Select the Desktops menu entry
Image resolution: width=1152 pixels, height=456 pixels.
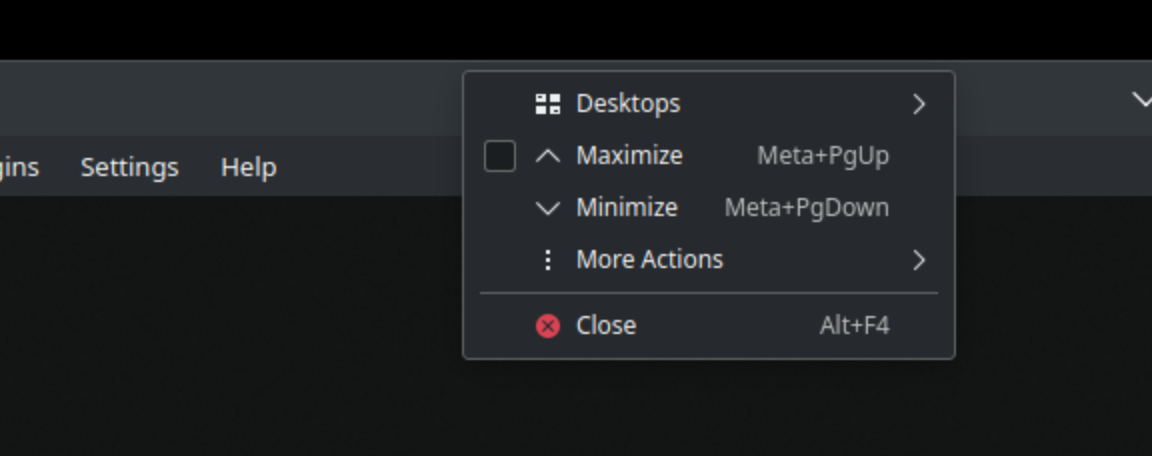click(709, 104)
